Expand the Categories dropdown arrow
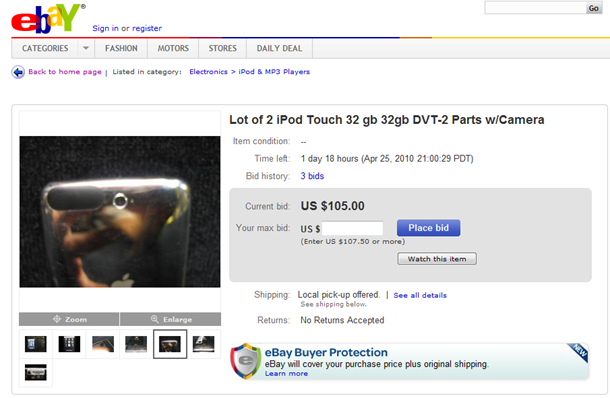The width and height of the screenshot is (610, 398). coord(86,48)
